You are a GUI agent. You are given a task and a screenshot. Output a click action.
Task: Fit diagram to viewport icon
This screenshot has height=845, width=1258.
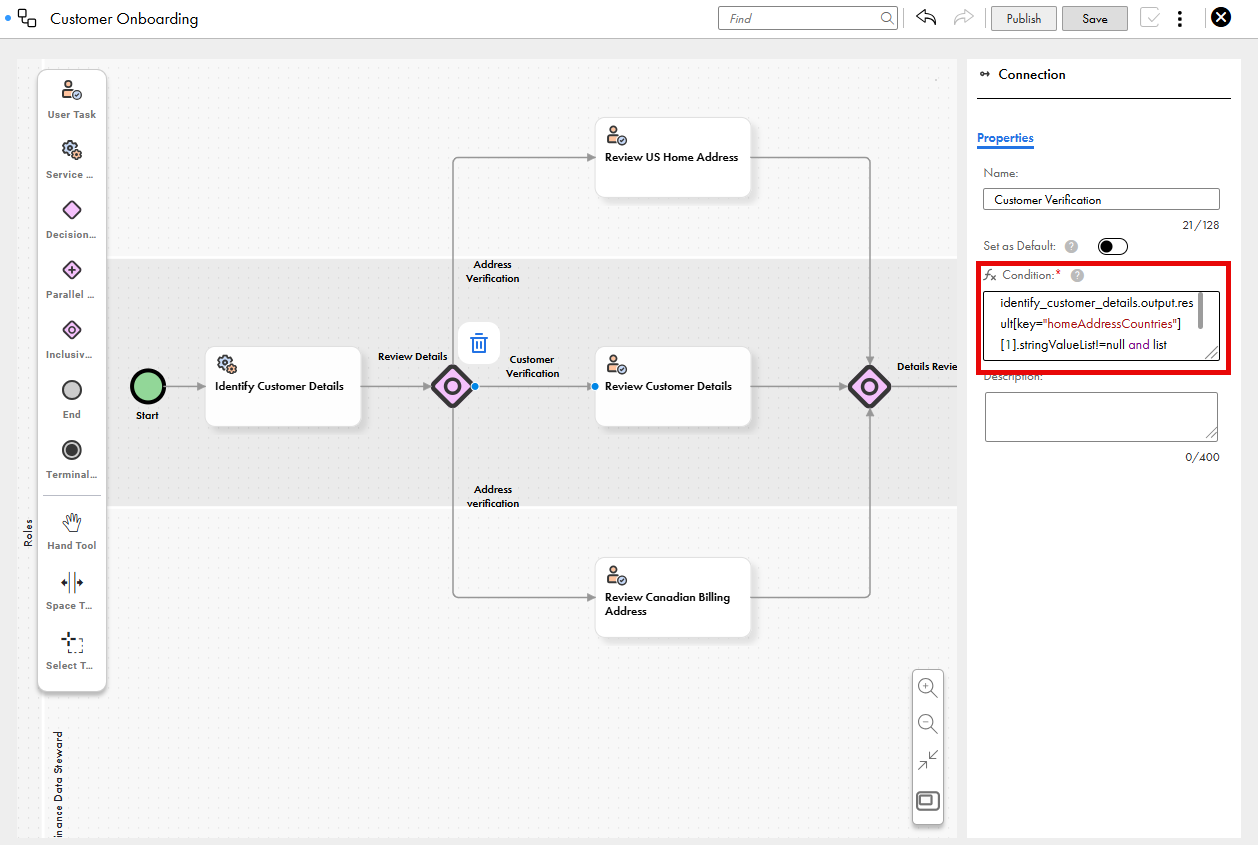[x=928, y=761]
